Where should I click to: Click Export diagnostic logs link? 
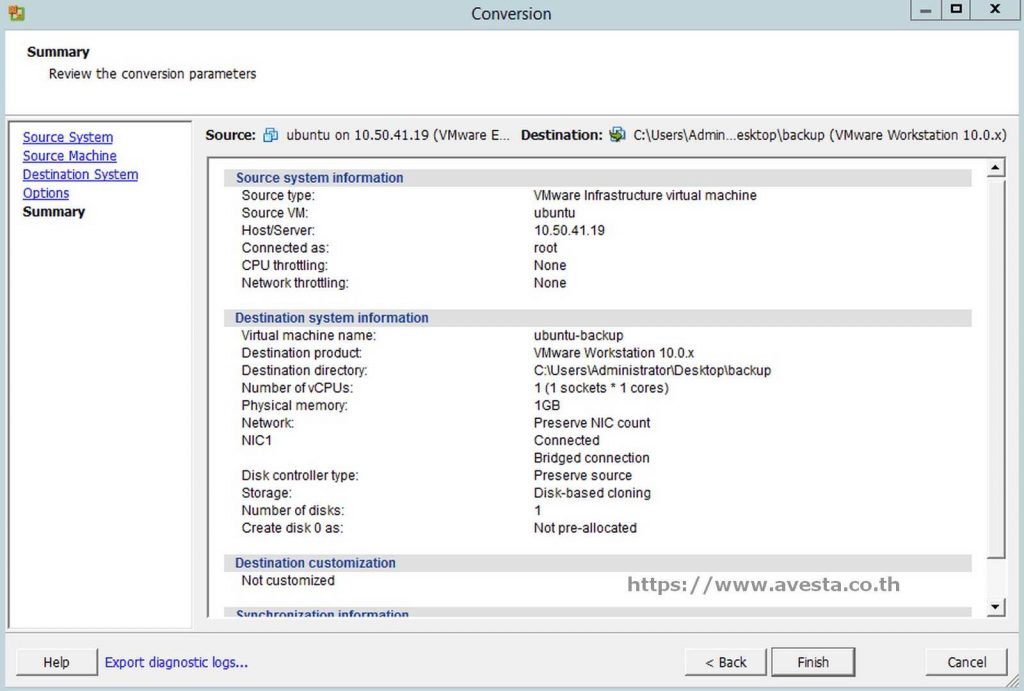pyautogui.click(x=176, y=662)
